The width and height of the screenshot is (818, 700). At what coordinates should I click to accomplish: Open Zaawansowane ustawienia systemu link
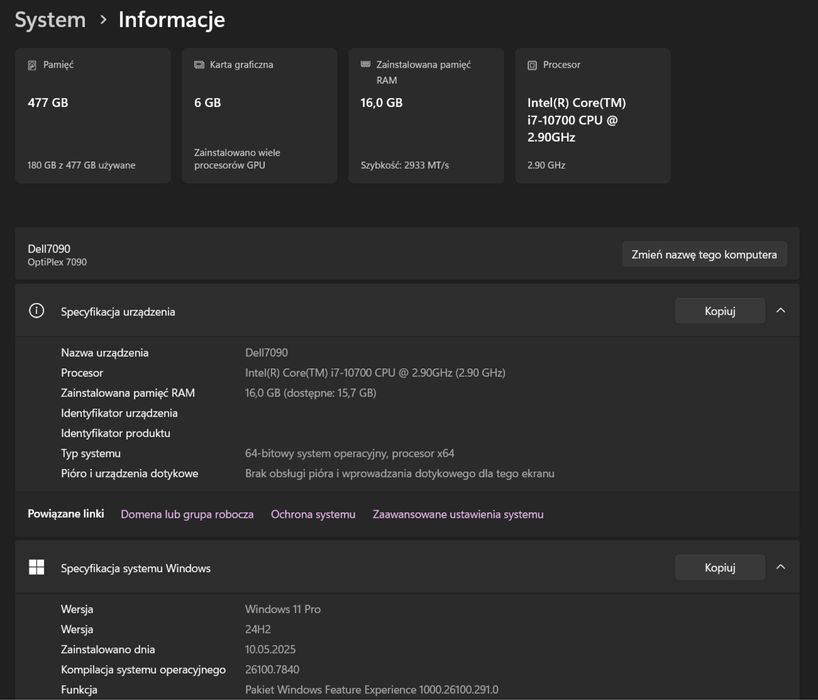pos(458,514)
